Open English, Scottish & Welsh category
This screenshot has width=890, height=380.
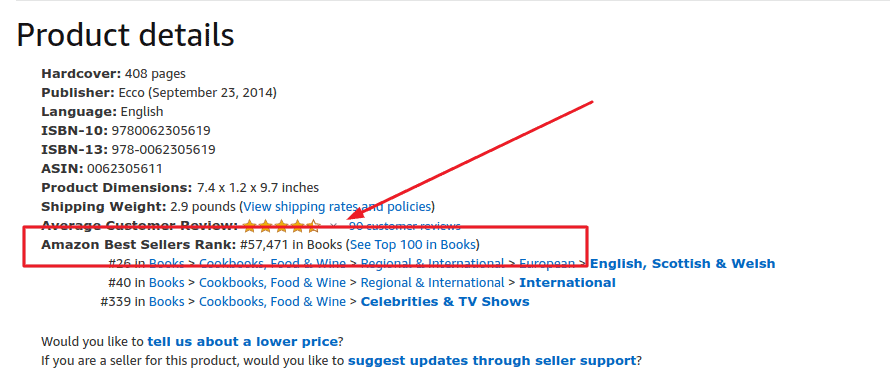coord(682,264)
